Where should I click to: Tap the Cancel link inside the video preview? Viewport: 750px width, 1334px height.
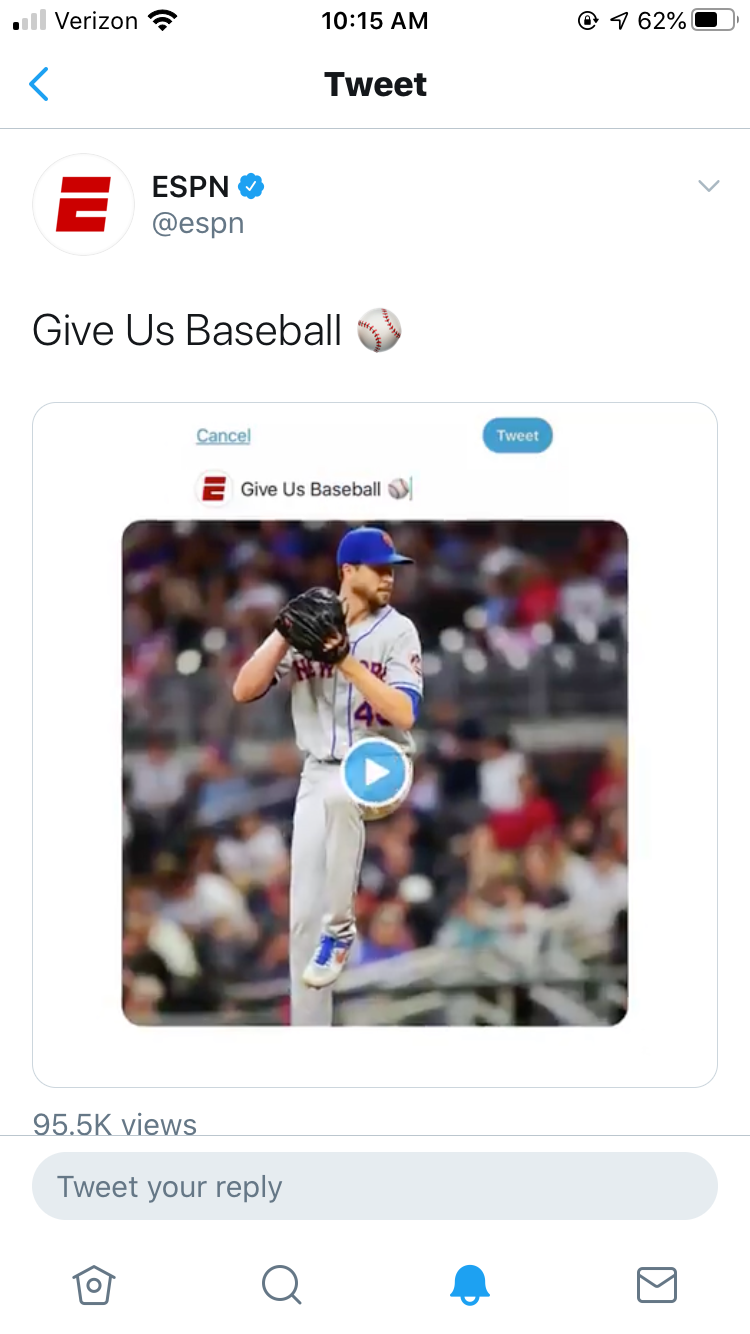pyautogui.click(x=223, y=435)
